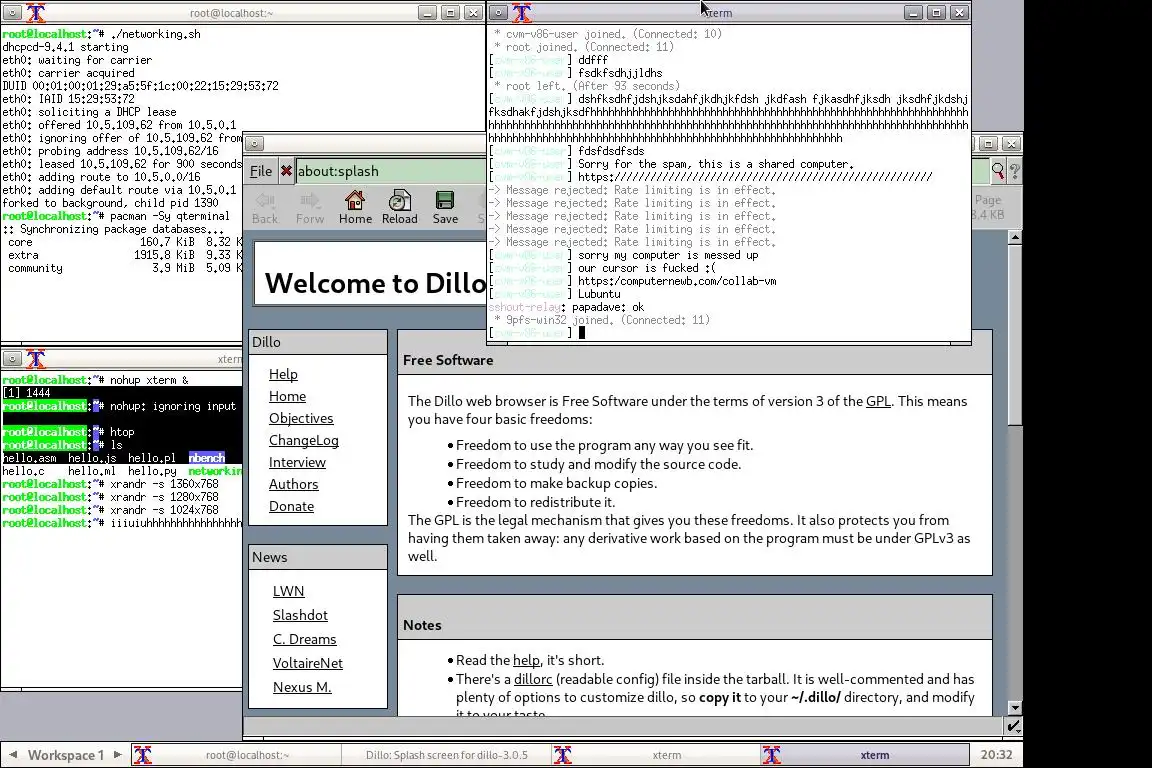Click the Dillo vertical scrollbar thumb
This screenshot has width=1152, height=768.
point(1015,334)
